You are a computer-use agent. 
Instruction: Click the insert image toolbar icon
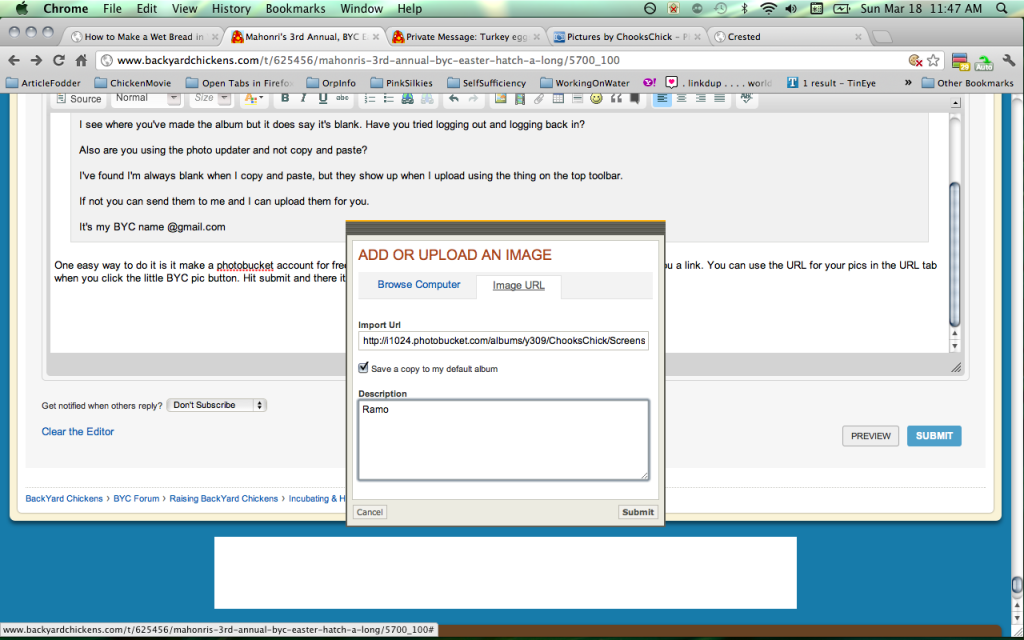501,99
